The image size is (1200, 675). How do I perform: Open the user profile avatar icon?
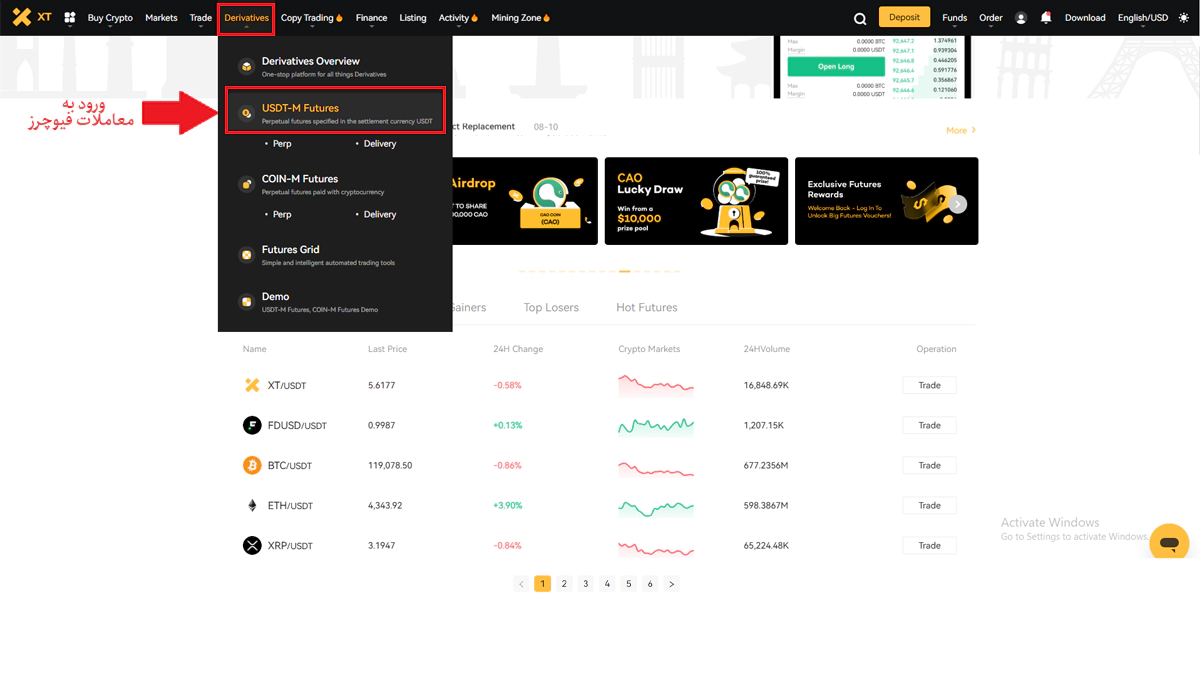click(1021, 18)
